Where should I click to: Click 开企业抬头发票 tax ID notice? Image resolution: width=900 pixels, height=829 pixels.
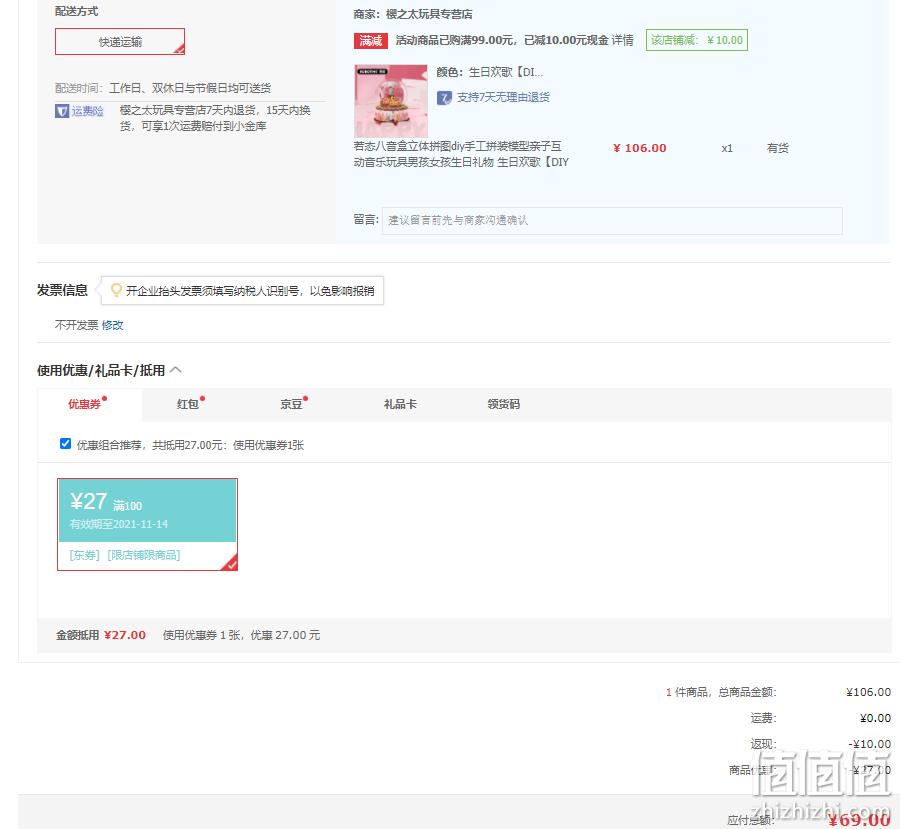(250, 291)
